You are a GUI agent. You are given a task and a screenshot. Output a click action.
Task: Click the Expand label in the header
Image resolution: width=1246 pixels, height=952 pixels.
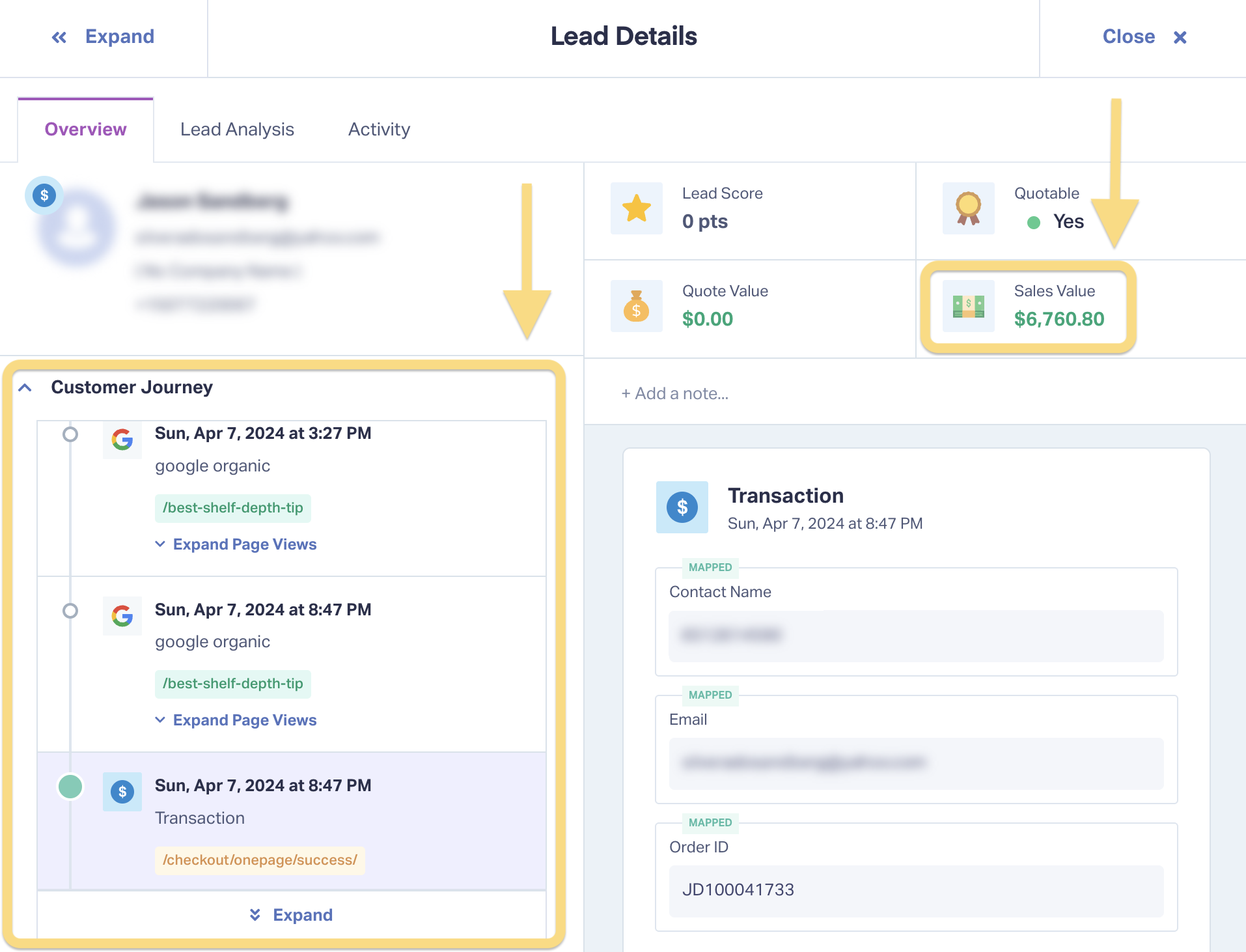[120, 36]
